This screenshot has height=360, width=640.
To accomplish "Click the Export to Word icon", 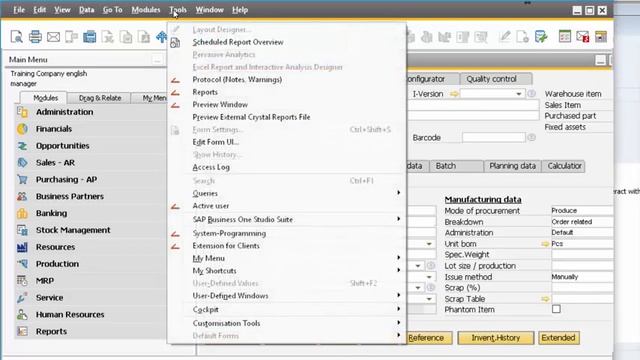I will 126,37.
